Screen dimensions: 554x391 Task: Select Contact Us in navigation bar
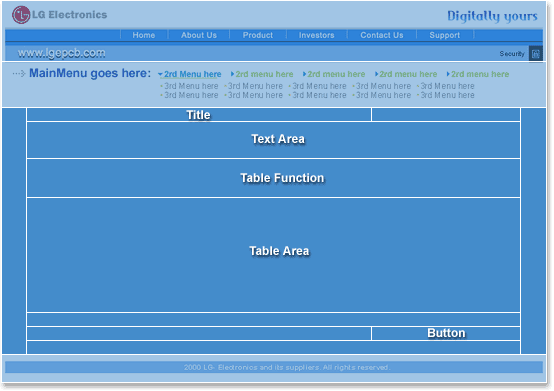coord(382,35)
